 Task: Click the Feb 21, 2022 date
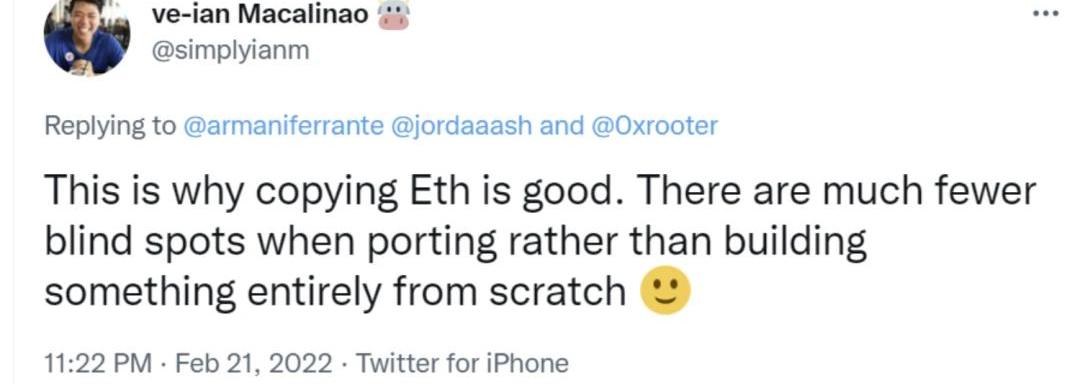(253, 363)
